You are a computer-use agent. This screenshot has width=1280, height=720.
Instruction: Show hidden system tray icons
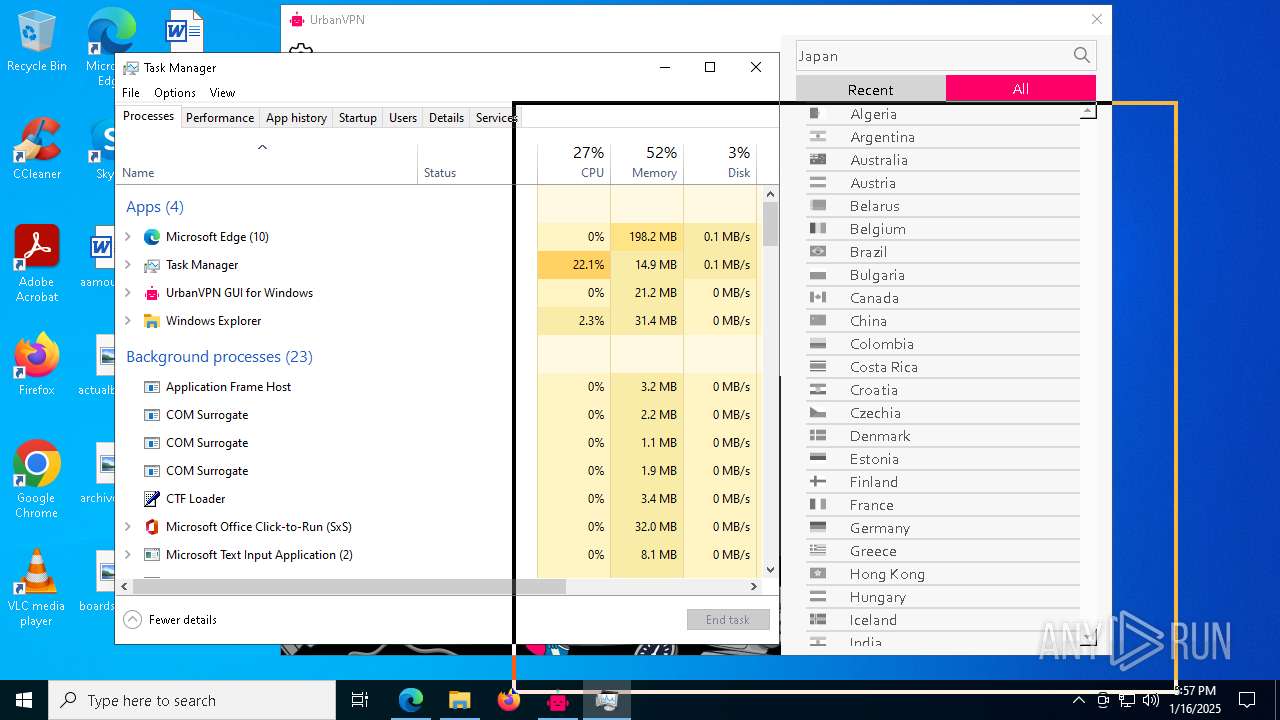1078,700
